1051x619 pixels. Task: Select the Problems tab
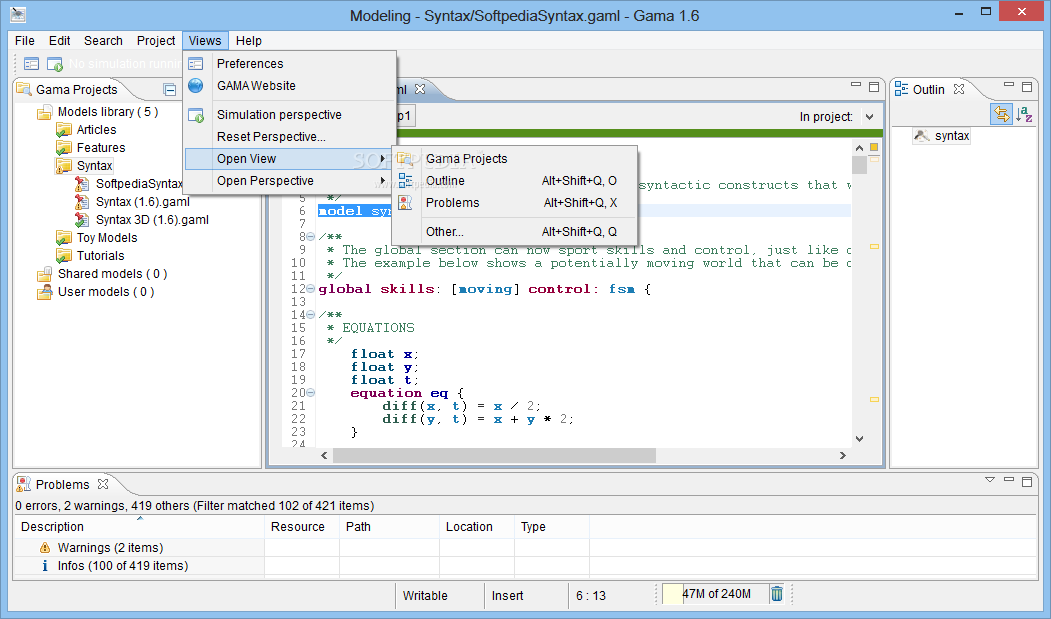[62, 484]
